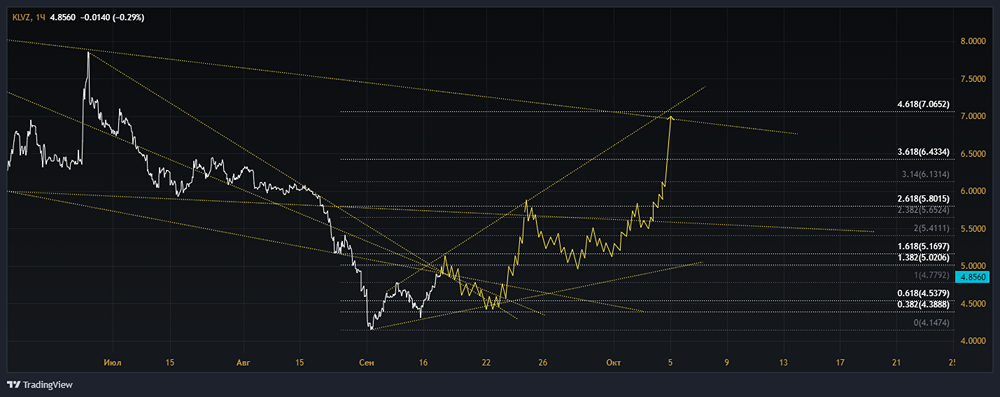Viewport: 1000px width, 397px height.
Task: Click the 5 date label after Окт
Action: [x=670, y=363]
